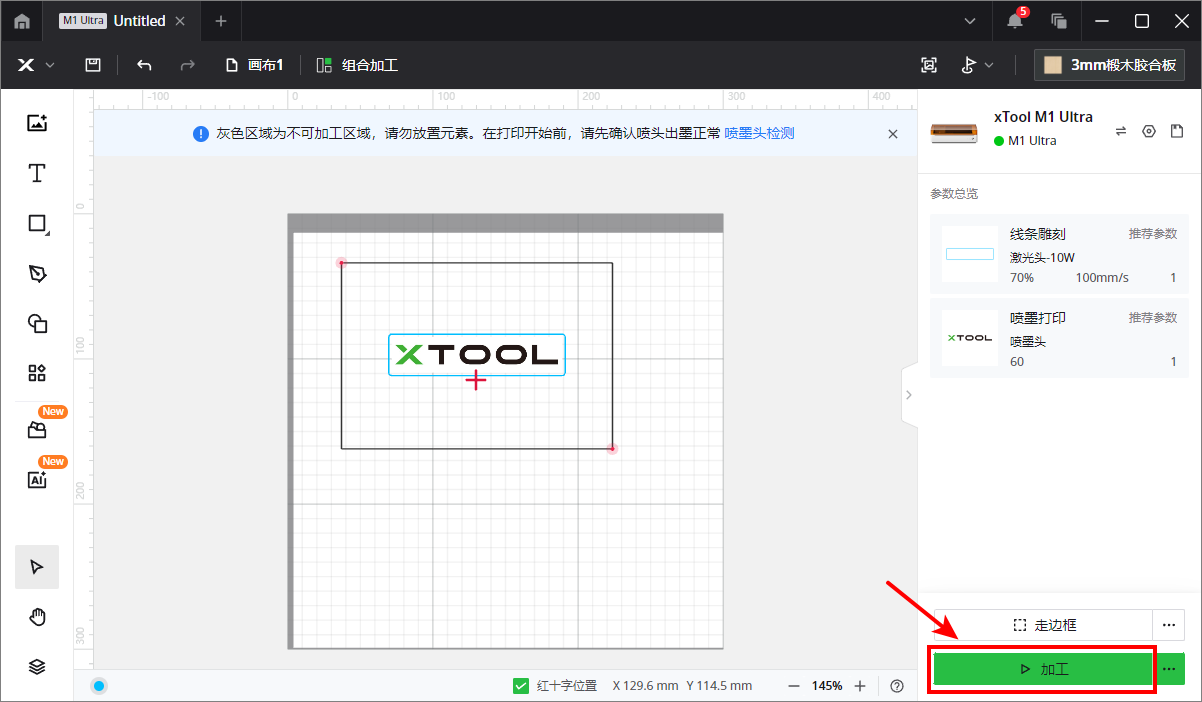This screenshot has width=1202, height=702.
Task: Go to the Home screen icon
Action: click(x=22, y=21)
